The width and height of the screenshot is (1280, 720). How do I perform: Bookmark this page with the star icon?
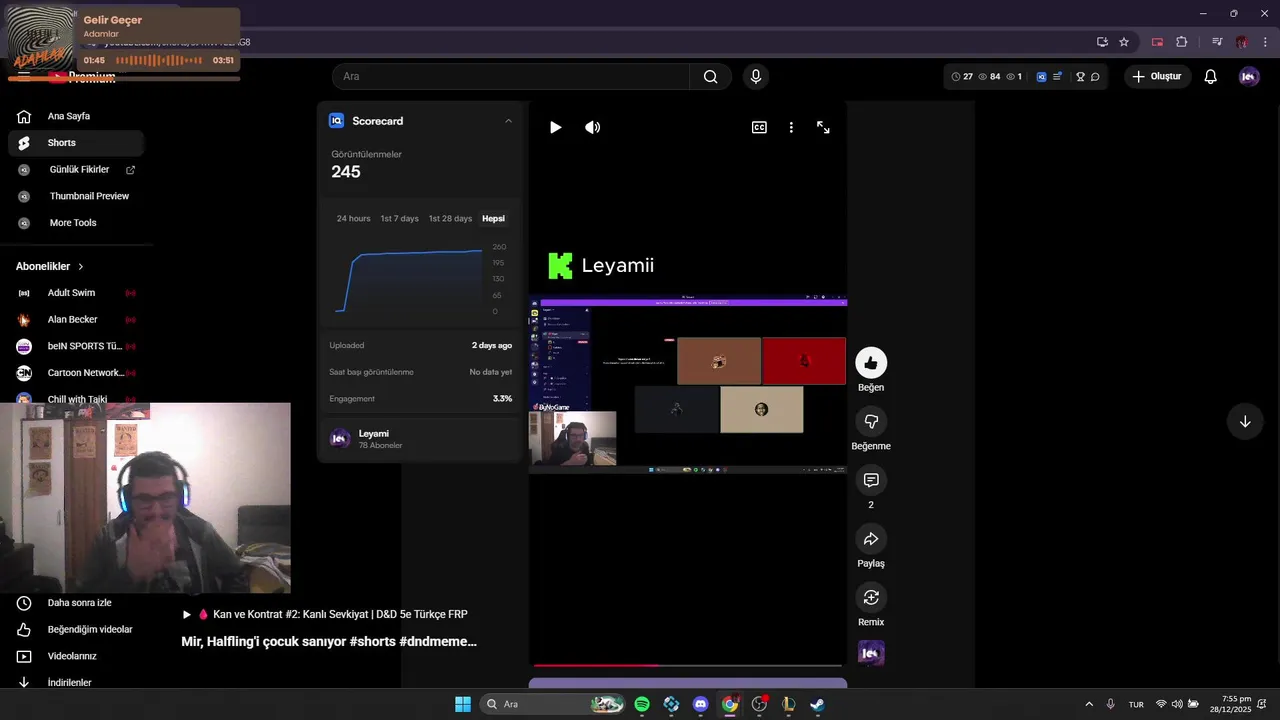click(1124, 42)
